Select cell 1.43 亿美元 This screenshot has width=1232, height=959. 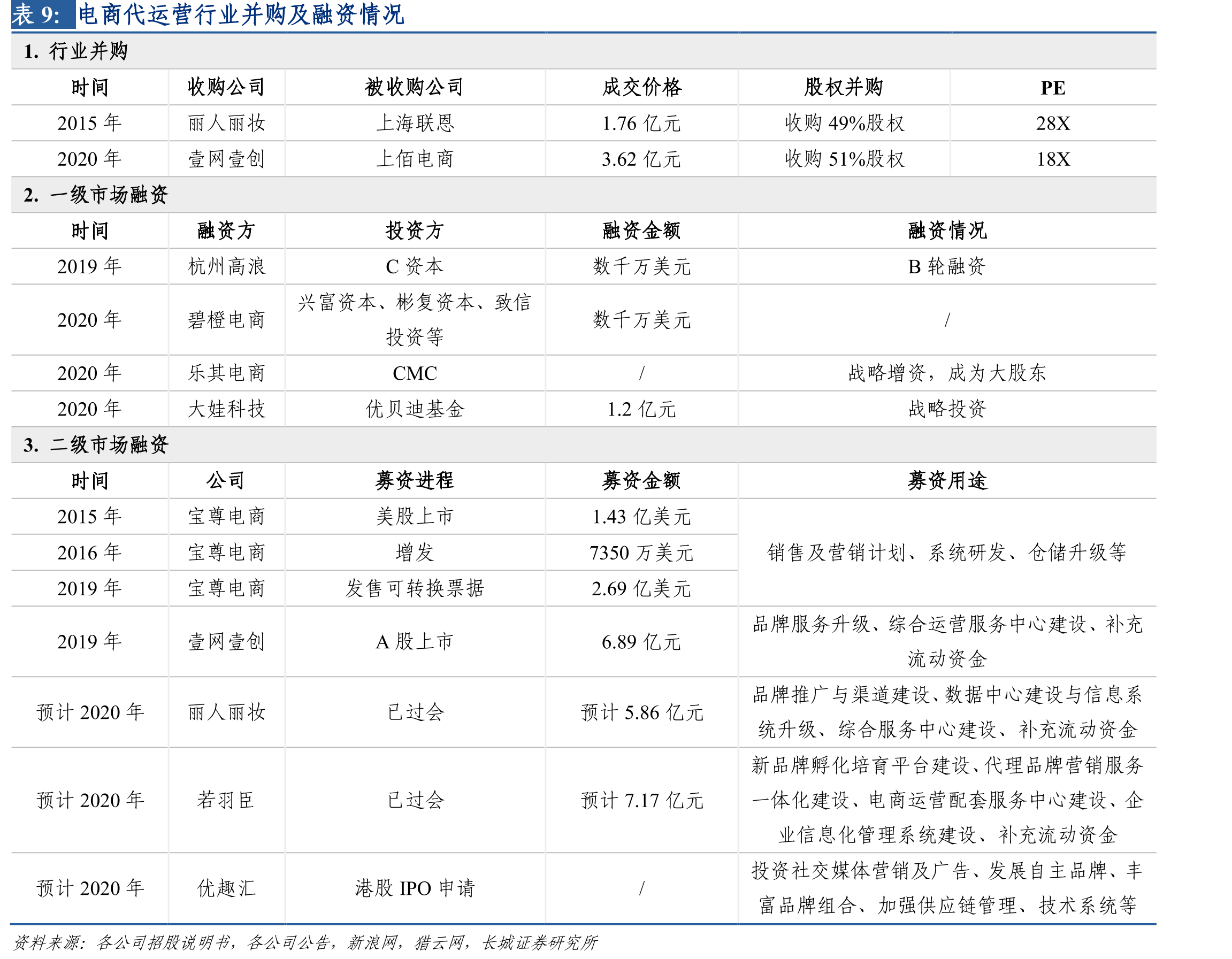(x=642, y=517)
